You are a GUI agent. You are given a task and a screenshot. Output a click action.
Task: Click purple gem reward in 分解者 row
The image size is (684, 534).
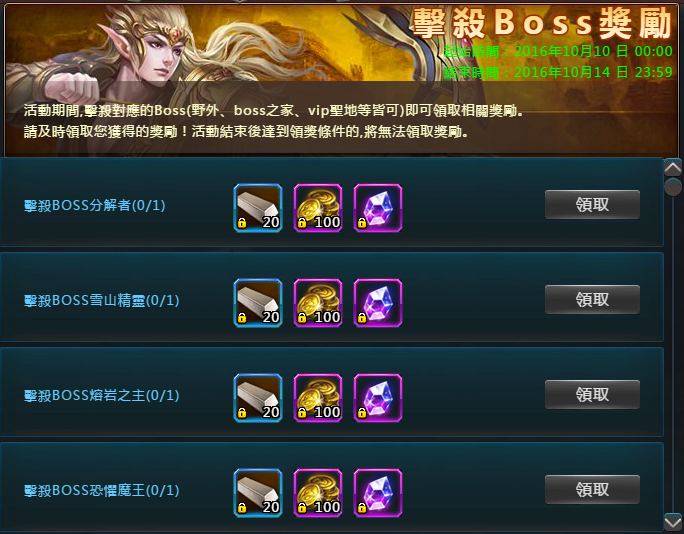378,208
